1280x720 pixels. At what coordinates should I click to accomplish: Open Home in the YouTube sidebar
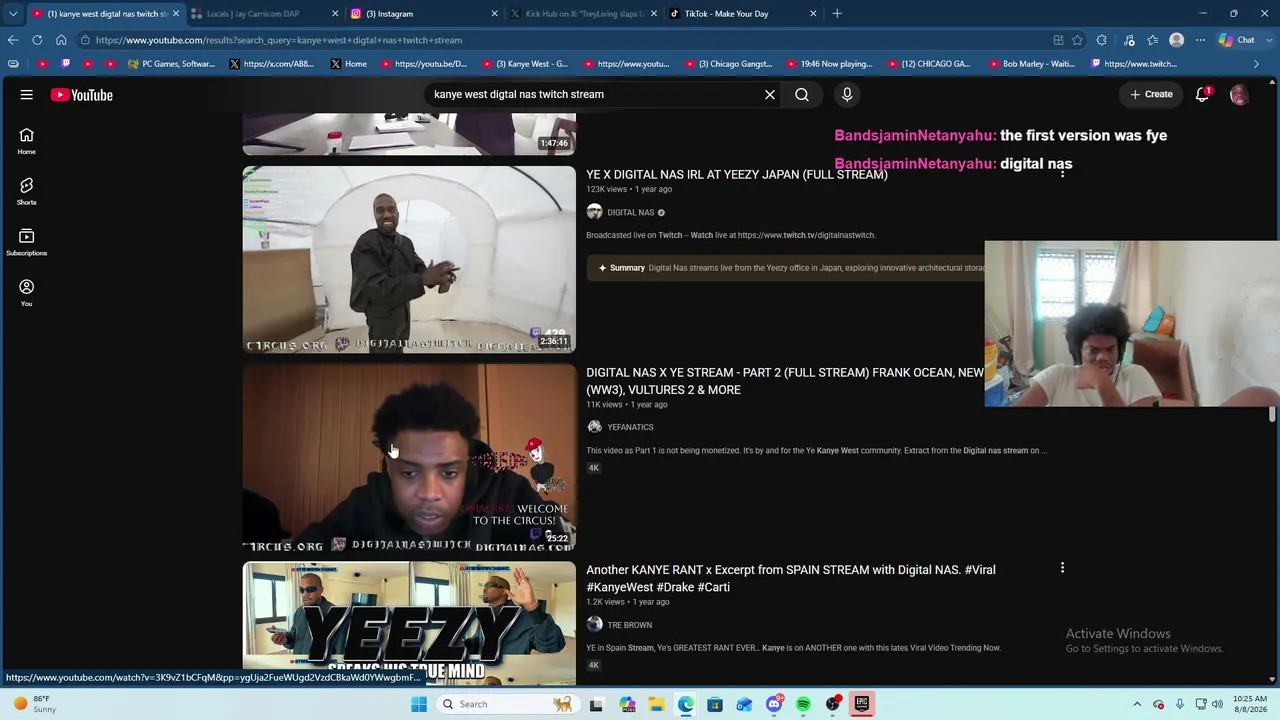[27, 141]
